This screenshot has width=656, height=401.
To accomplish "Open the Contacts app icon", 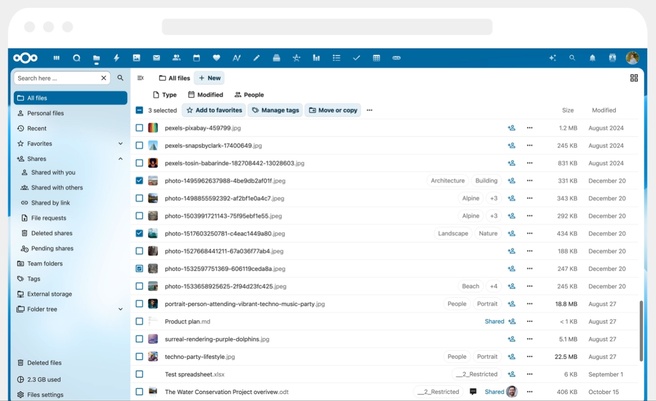I will 177,58.
